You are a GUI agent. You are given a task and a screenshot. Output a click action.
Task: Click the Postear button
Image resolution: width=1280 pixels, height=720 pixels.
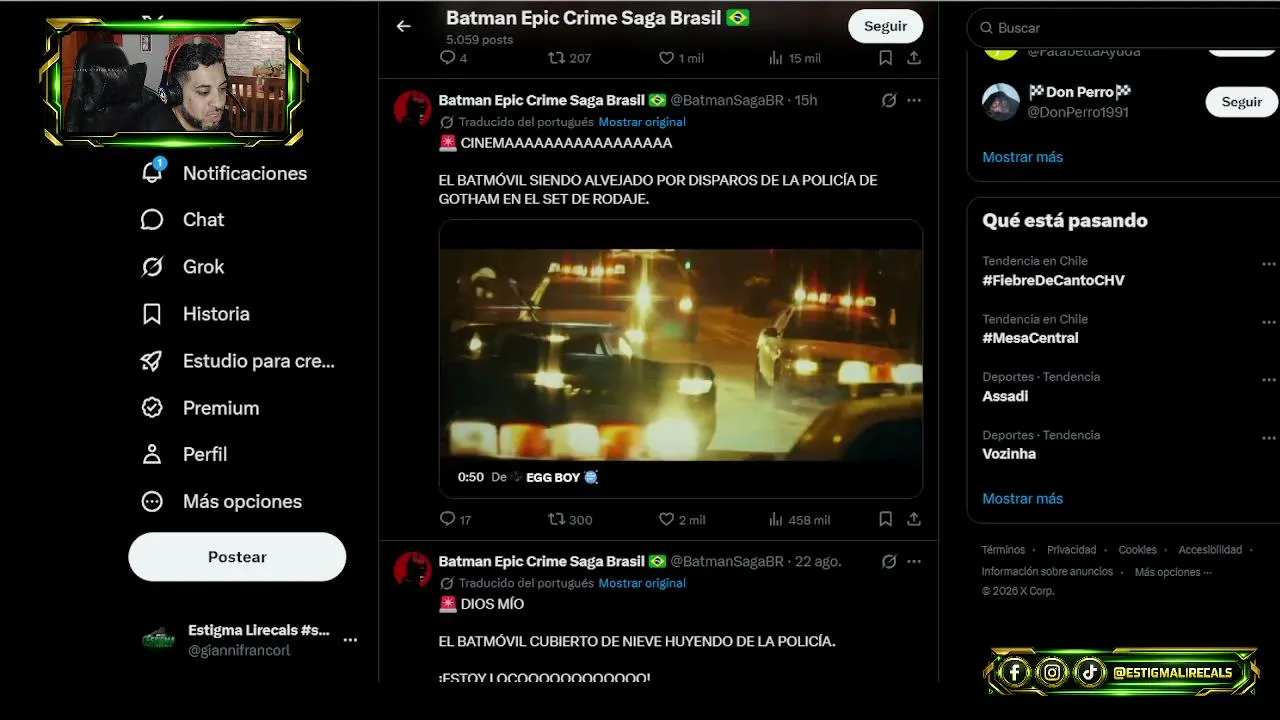click(x=237, y=557)
